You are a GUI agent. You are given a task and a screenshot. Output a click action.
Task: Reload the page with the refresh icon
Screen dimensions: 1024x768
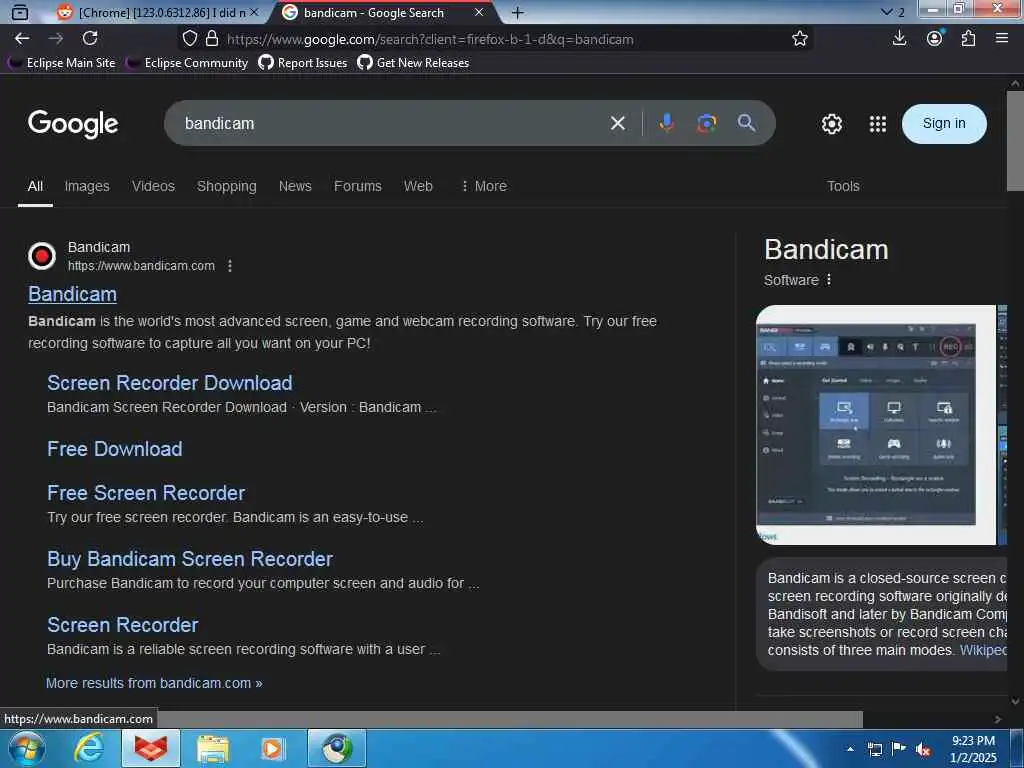pos(90,39)
